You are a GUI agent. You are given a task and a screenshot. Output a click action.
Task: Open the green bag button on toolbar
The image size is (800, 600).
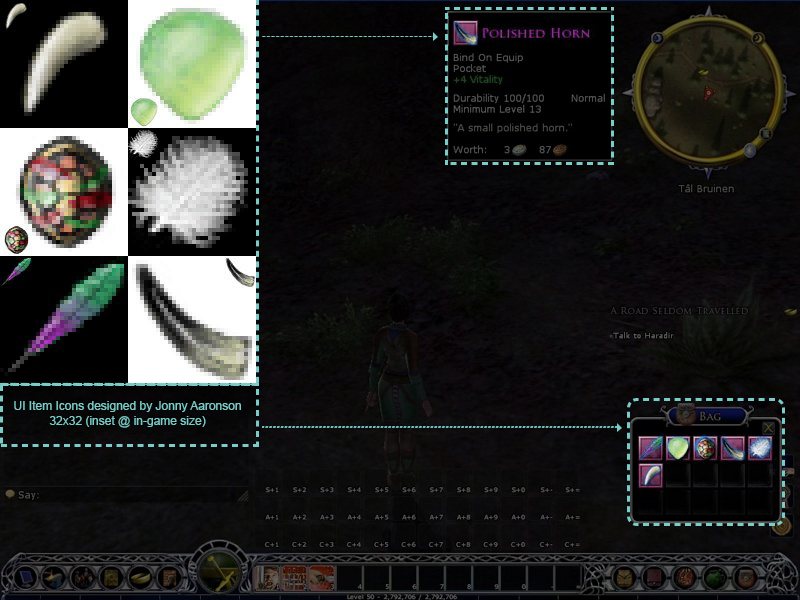[715, 579]
